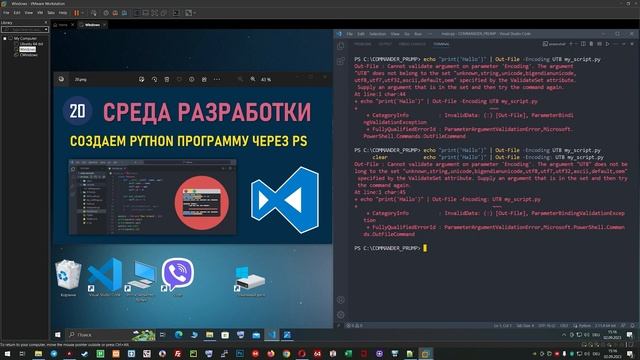Switch to the Home tab
The width and height of the screenshot is (640, 360).
[x=63, y=25]
